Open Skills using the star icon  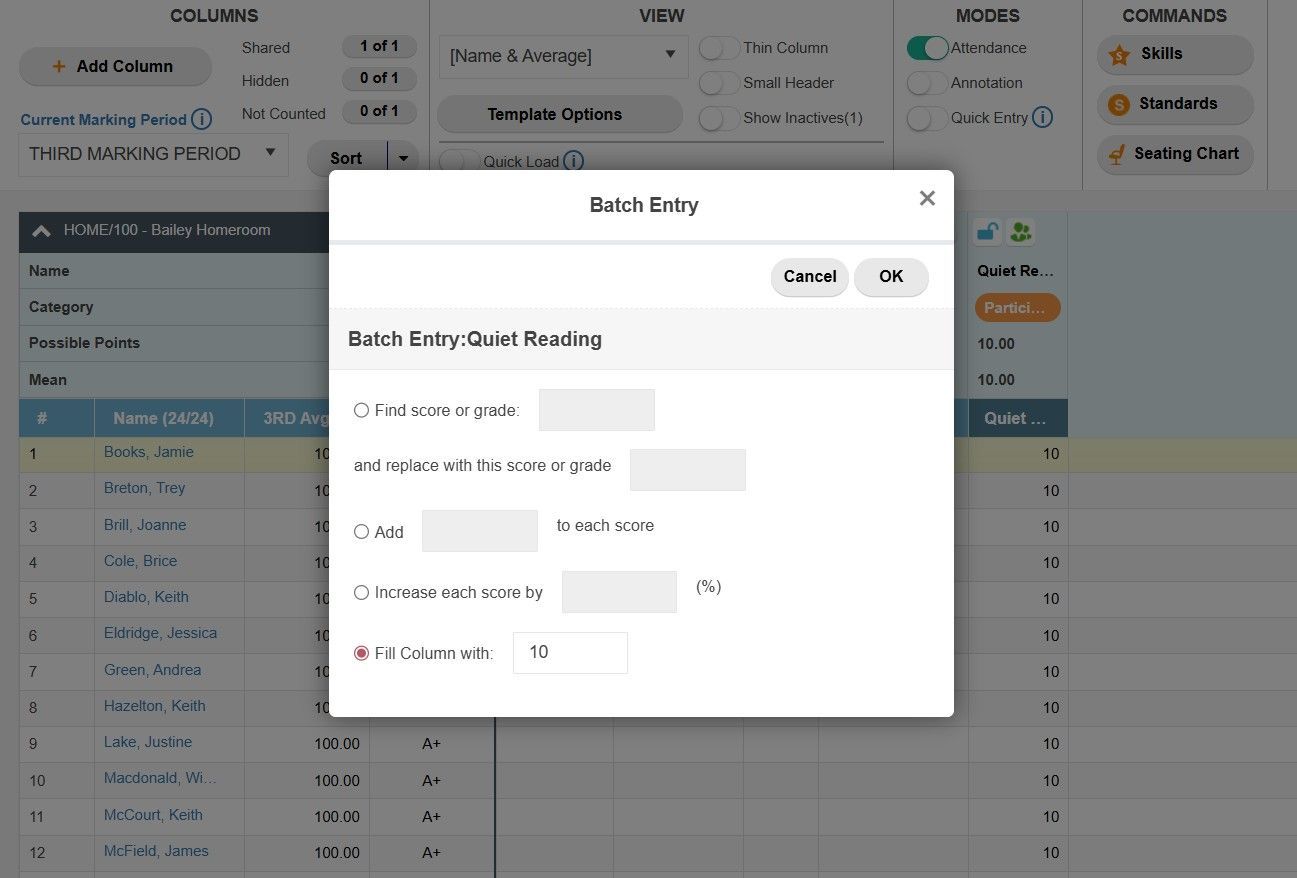point(1119,54)
